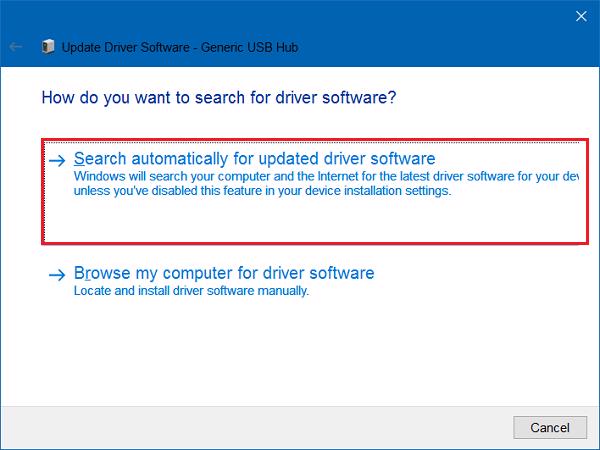Choose Browse my computer for driver software
Image resolution: width=600 pixels, height=450 pixels.
(x=224, y=273)
